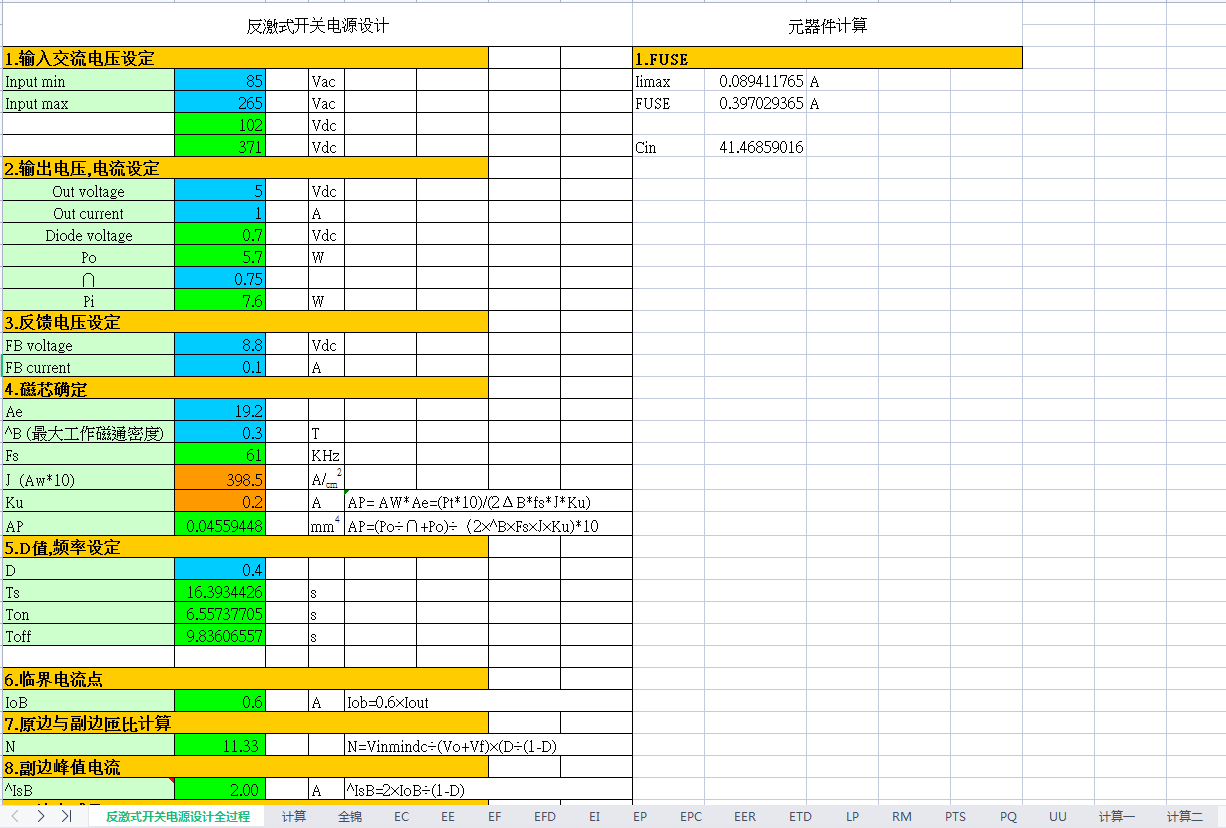Jump to the last sheet using the arrow icon

click(x=64, y=816)
